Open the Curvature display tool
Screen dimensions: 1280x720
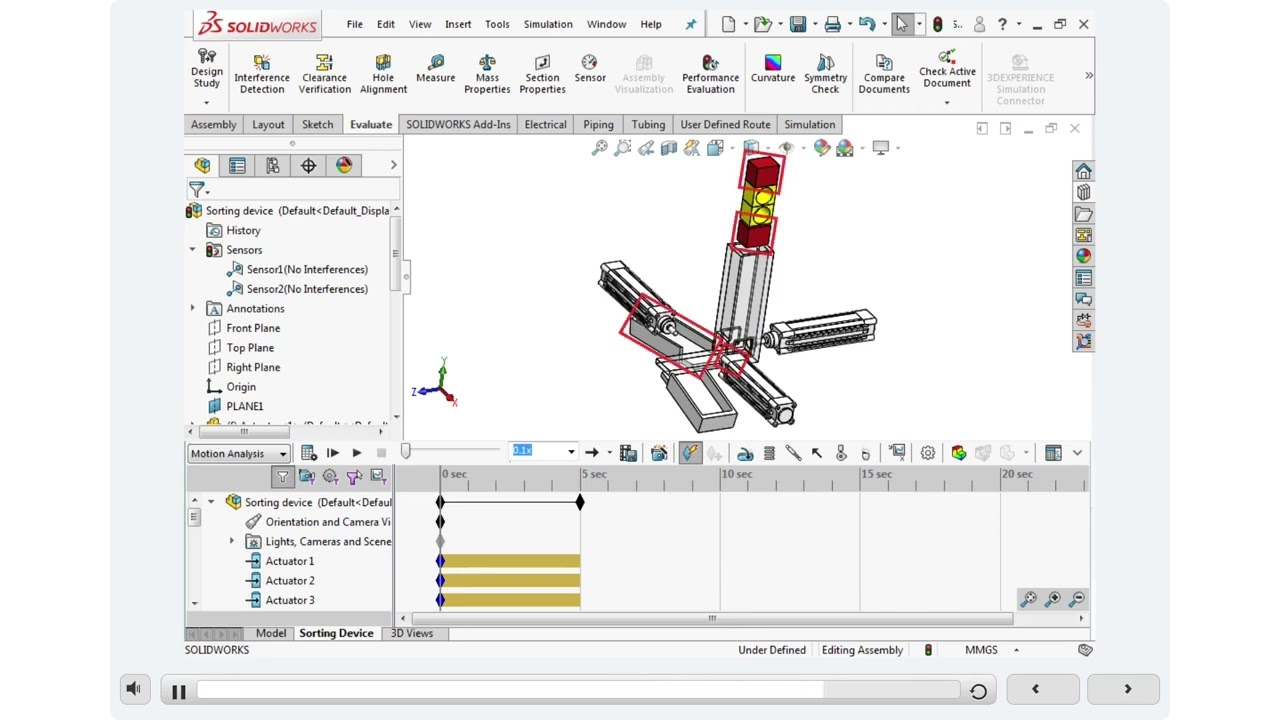773,70
